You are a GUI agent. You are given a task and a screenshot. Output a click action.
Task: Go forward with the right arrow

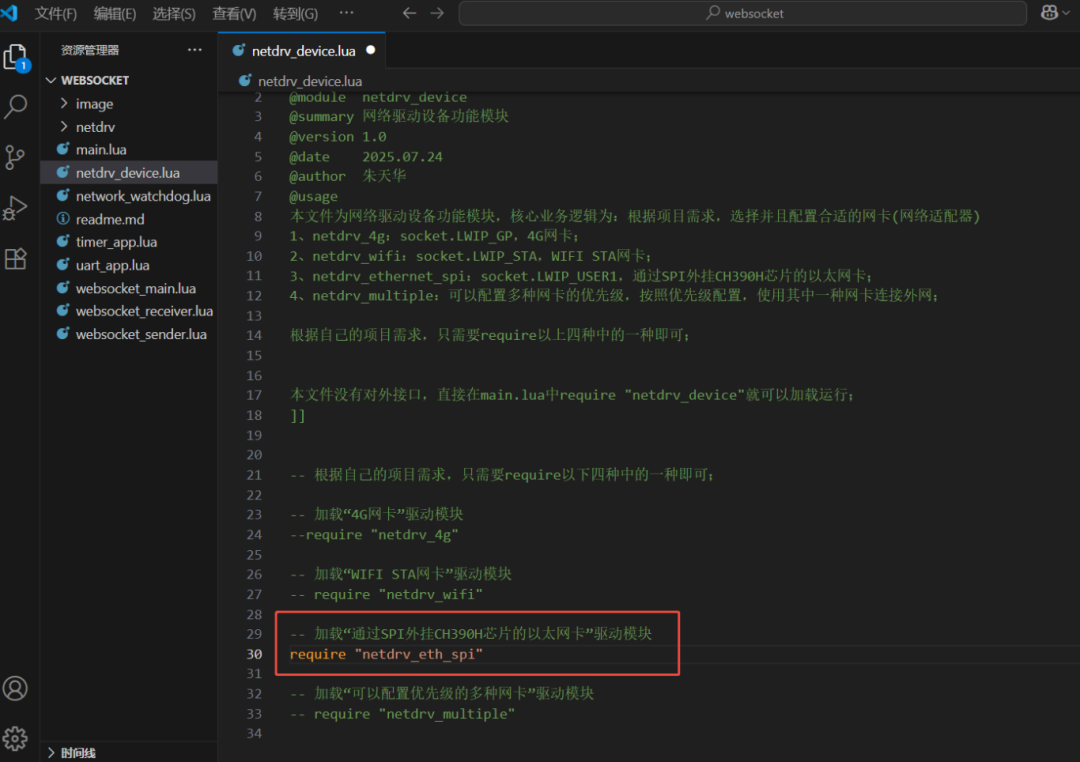[x=437, y=13]
